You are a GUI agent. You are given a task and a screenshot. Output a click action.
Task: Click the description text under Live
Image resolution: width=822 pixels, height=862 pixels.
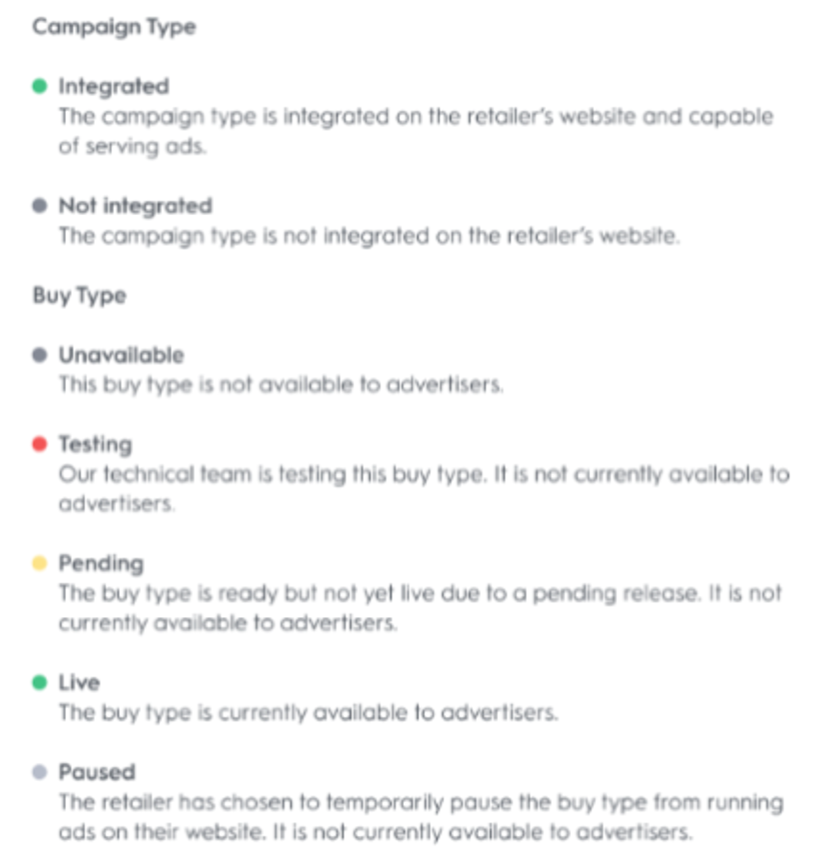tap(308, 713)
